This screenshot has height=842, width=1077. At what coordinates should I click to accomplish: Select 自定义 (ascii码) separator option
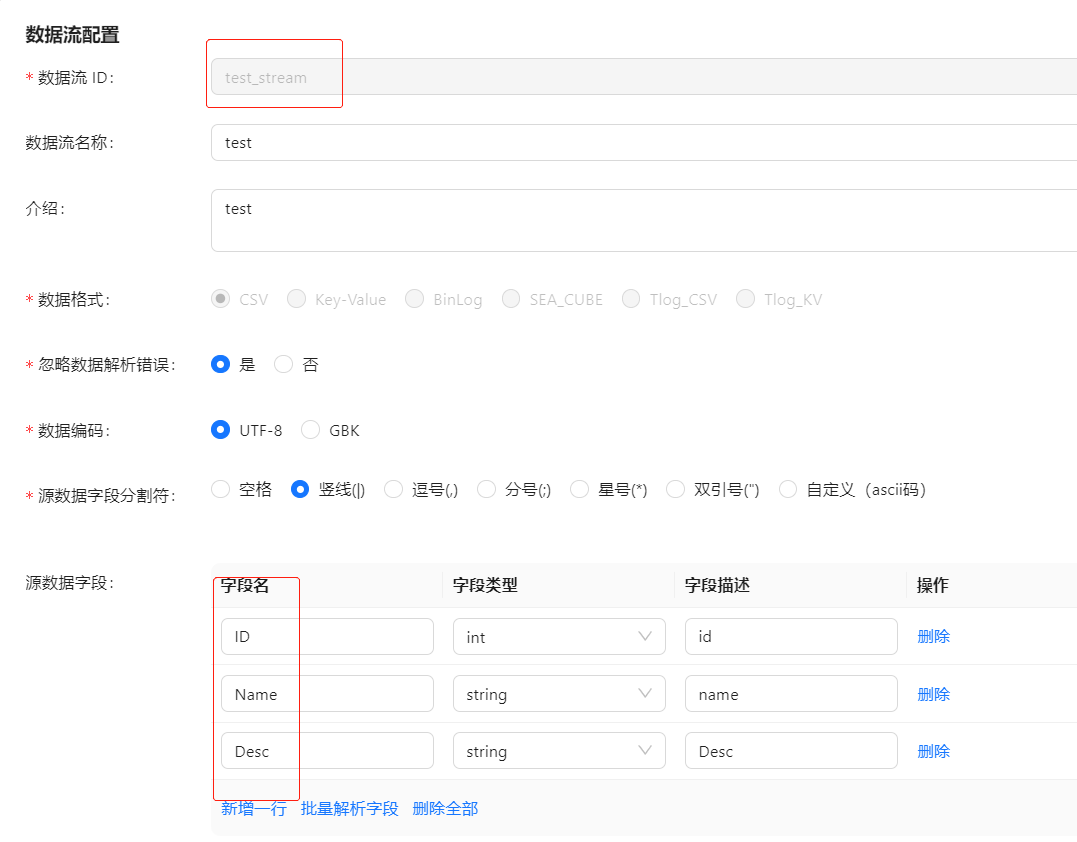pyautogui.click(x=789, y=490)
